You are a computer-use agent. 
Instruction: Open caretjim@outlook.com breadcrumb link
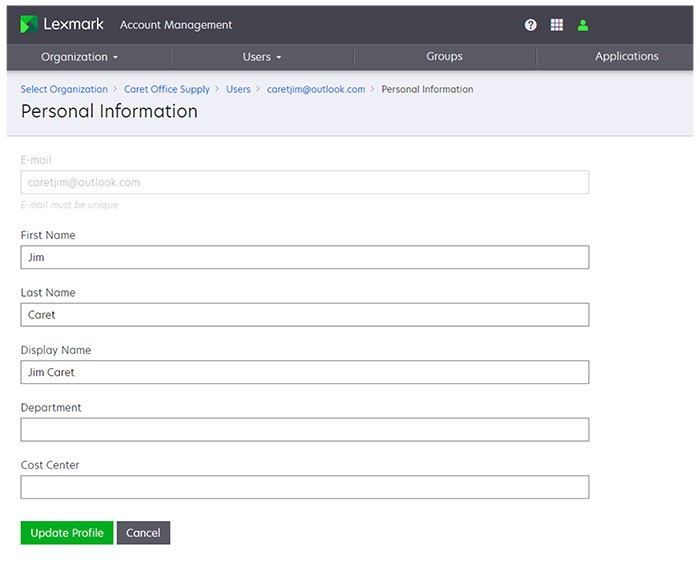(316, 89)
